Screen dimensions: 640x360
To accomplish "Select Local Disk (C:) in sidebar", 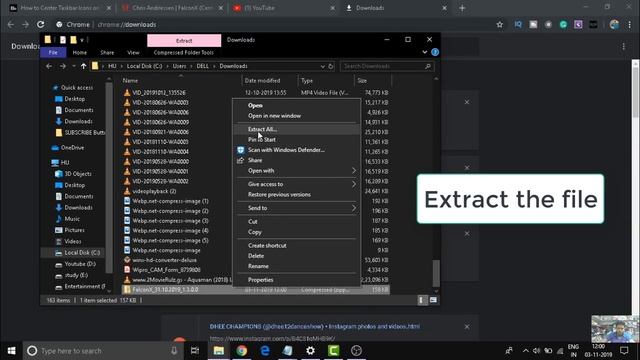I will (x=82, y=253).
